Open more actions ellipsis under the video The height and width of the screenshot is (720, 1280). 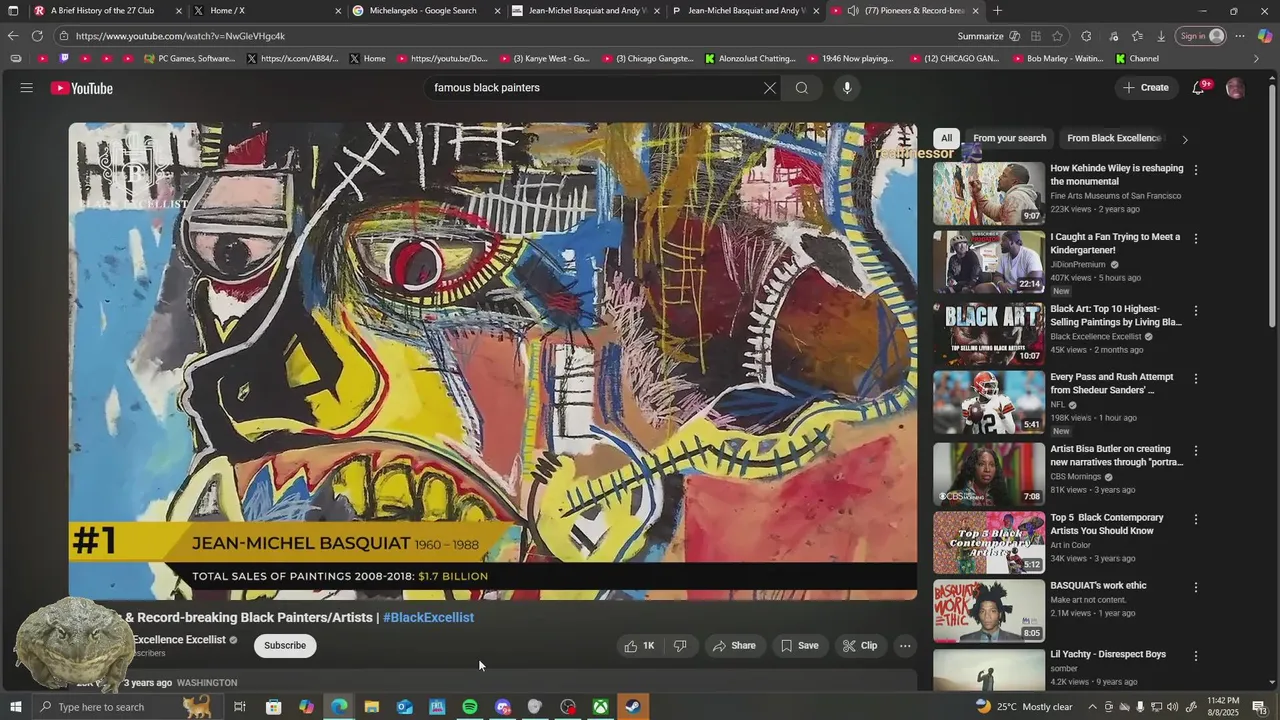(905, 646)
